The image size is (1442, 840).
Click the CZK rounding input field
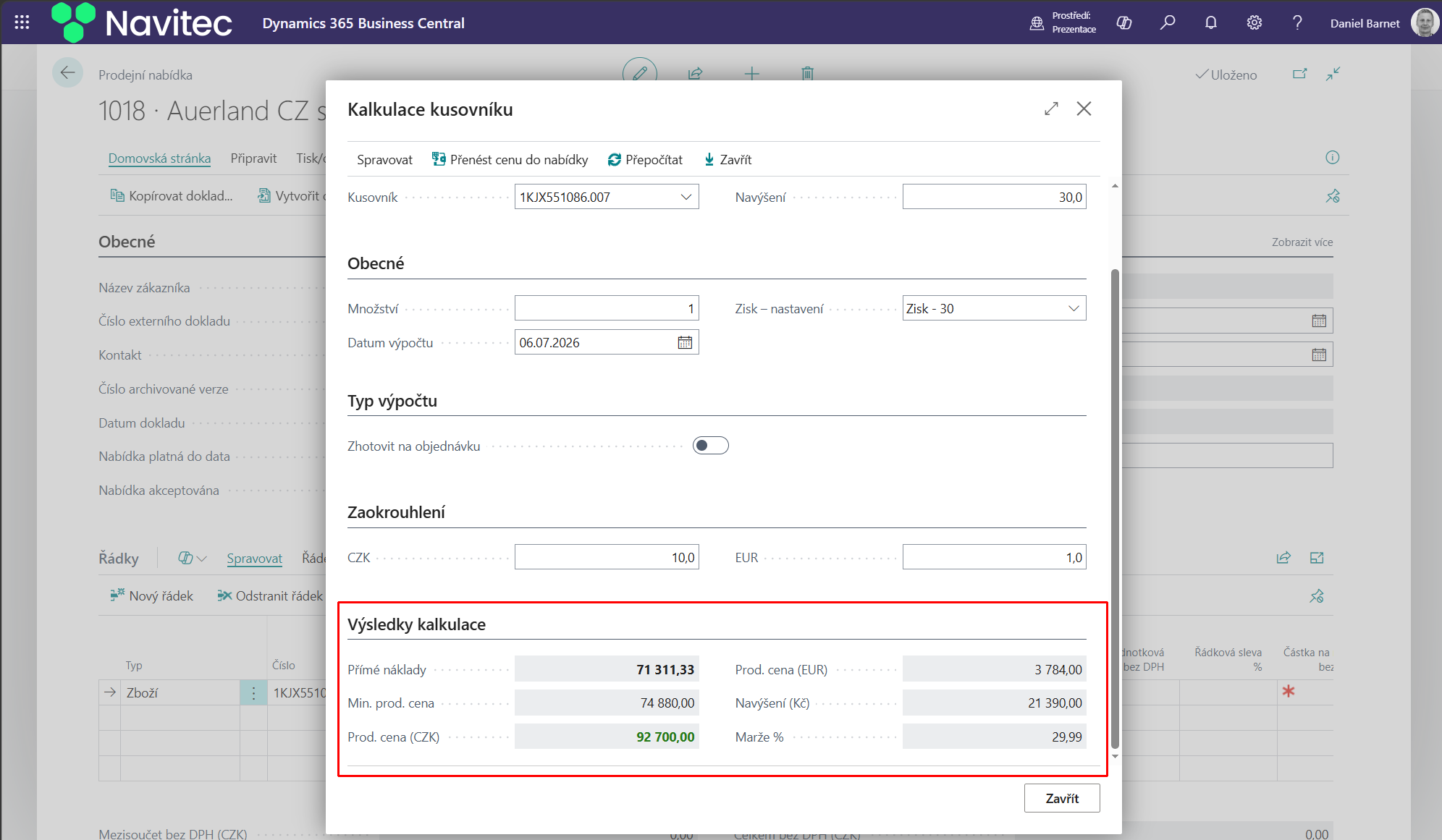pos(607,557)
